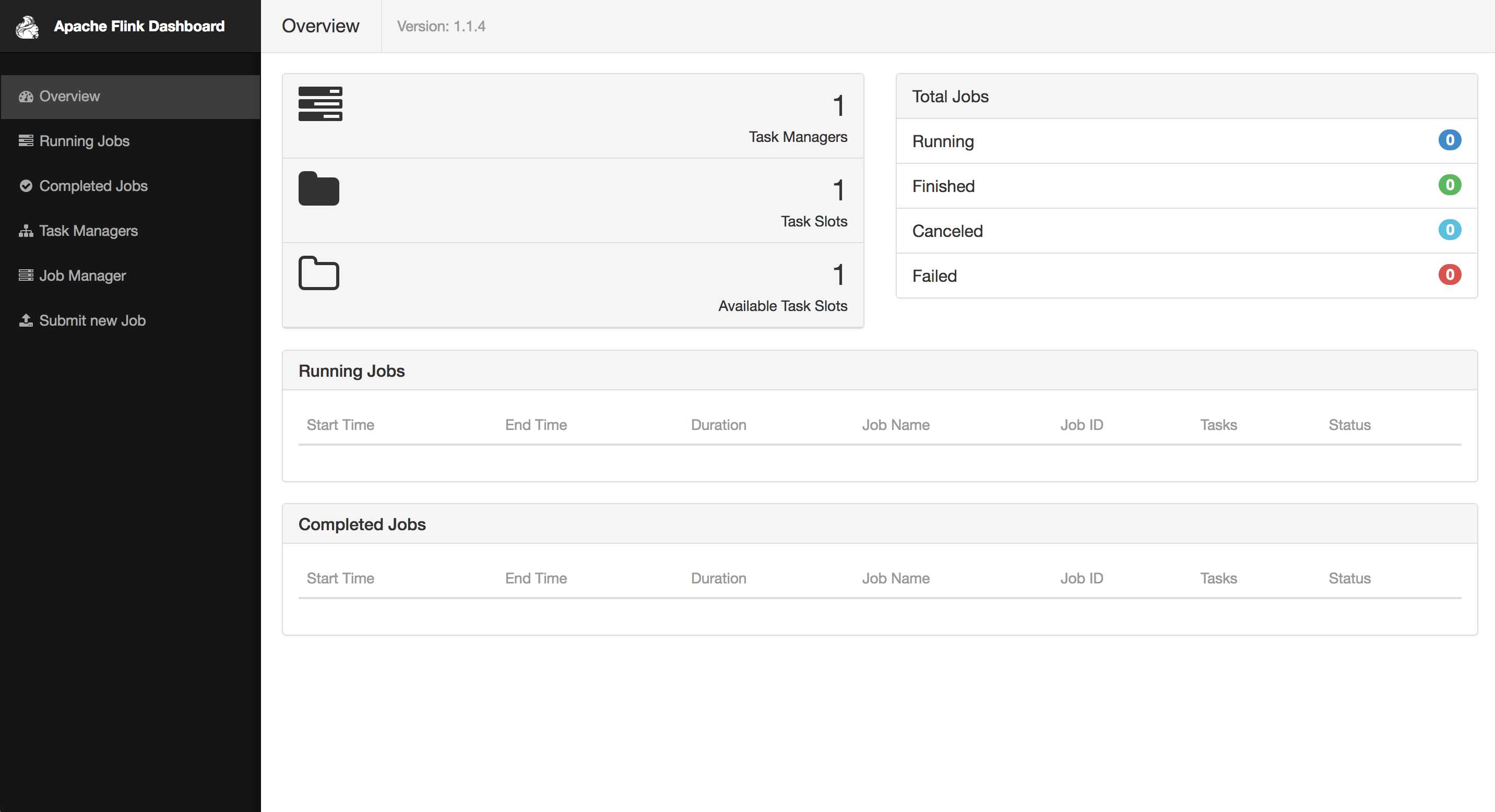Click the Running jobs count badge
The height and width of the screenshot is (812, 1495).
(x=1450, y=140)
